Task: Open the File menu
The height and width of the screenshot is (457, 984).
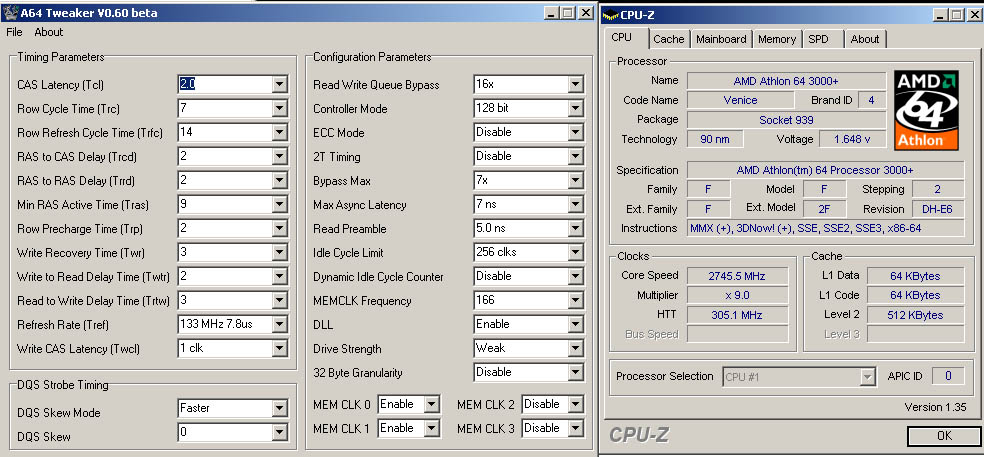Action: click(14, 32)
